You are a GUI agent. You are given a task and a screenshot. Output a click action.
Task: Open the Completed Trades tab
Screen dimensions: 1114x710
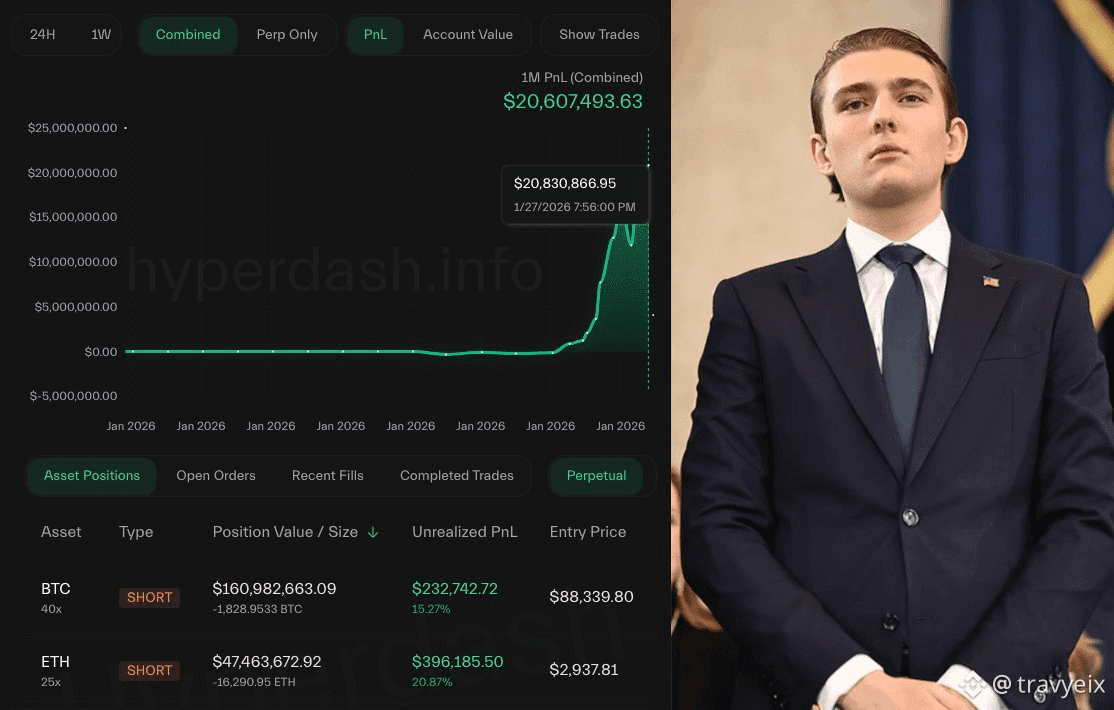[457, 475]
